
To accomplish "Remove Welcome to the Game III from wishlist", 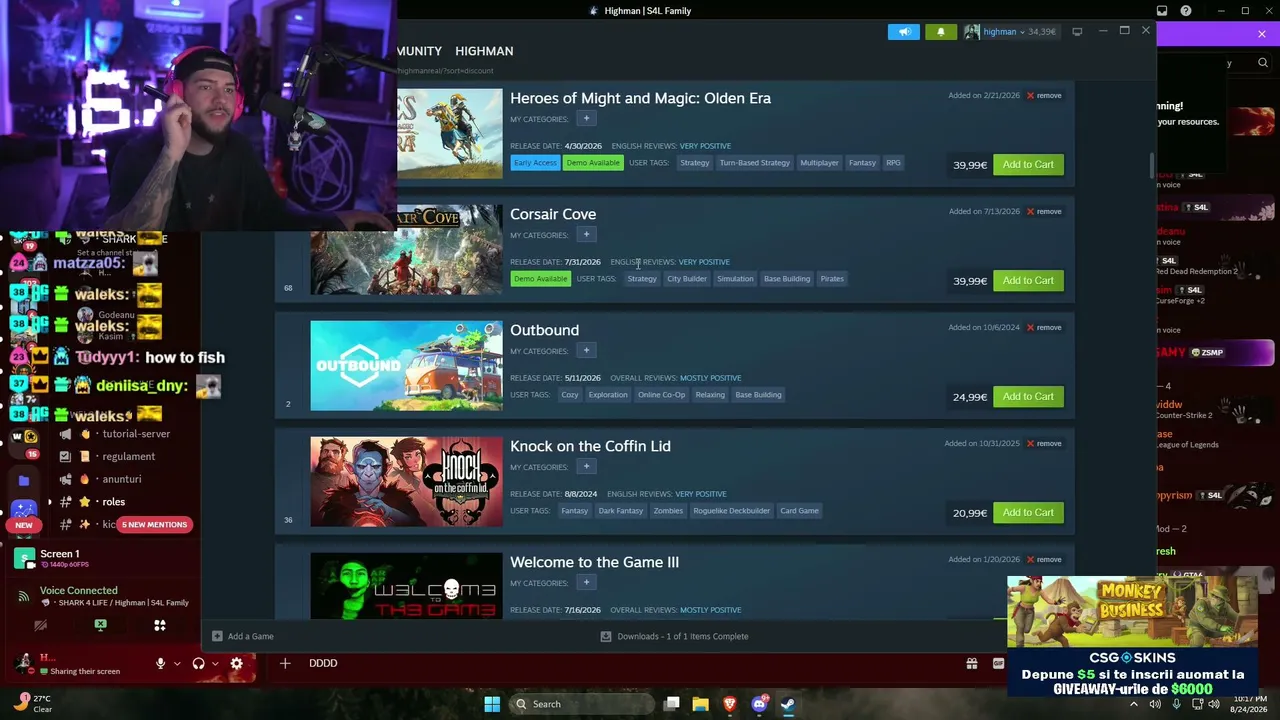I will [1044, 560].
